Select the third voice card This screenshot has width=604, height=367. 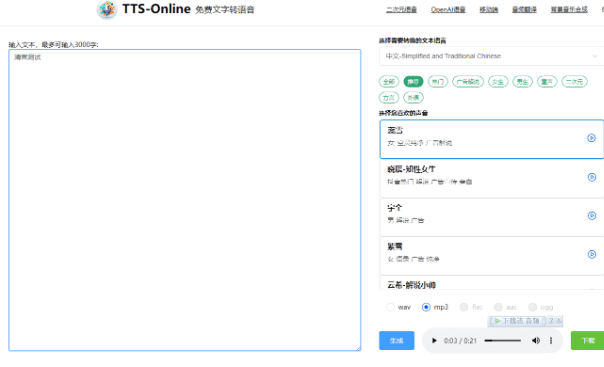492,217
